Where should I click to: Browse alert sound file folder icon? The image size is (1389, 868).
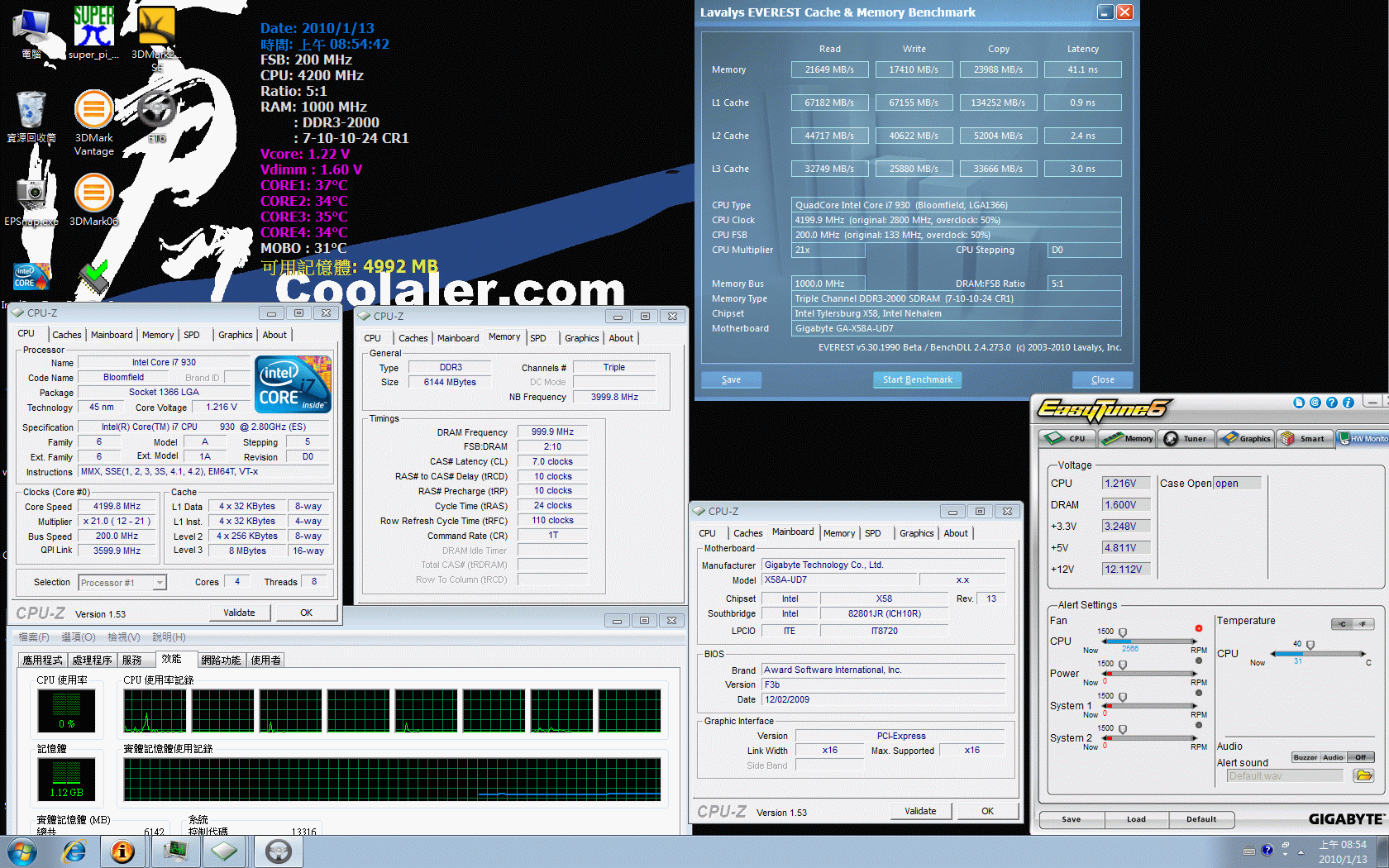[x=1363, y=775]
